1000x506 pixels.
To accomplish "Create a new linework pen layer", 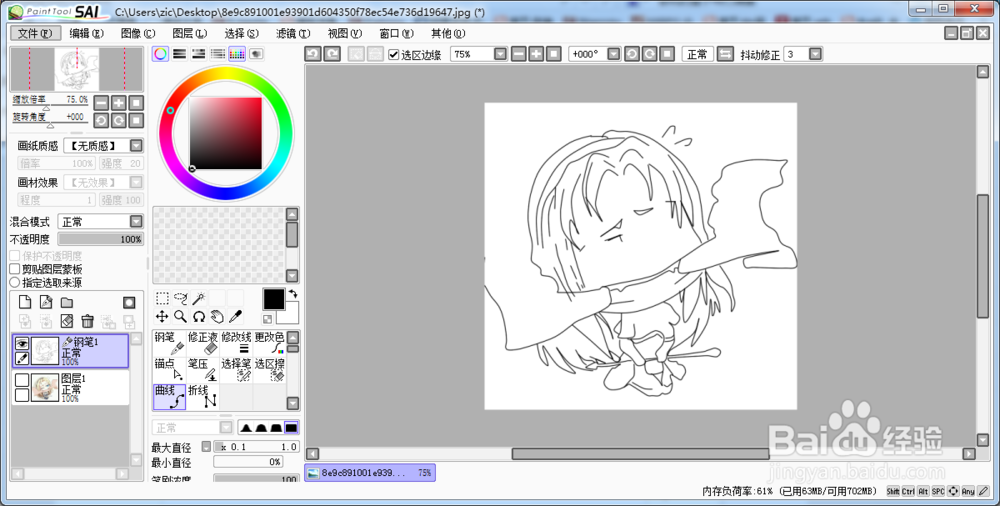I will coord(46,302).
